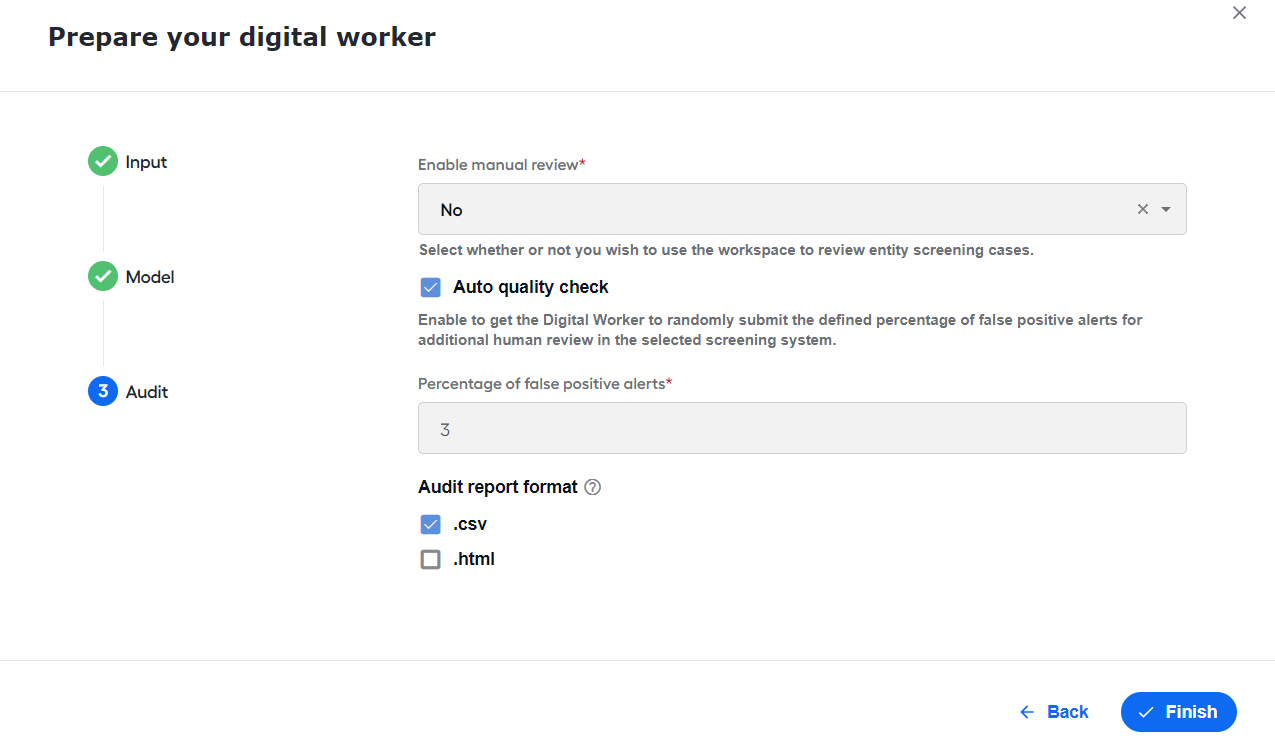Click the Percentage of false positive alerts field
The image size is (1275, 755).
[802, 428]
